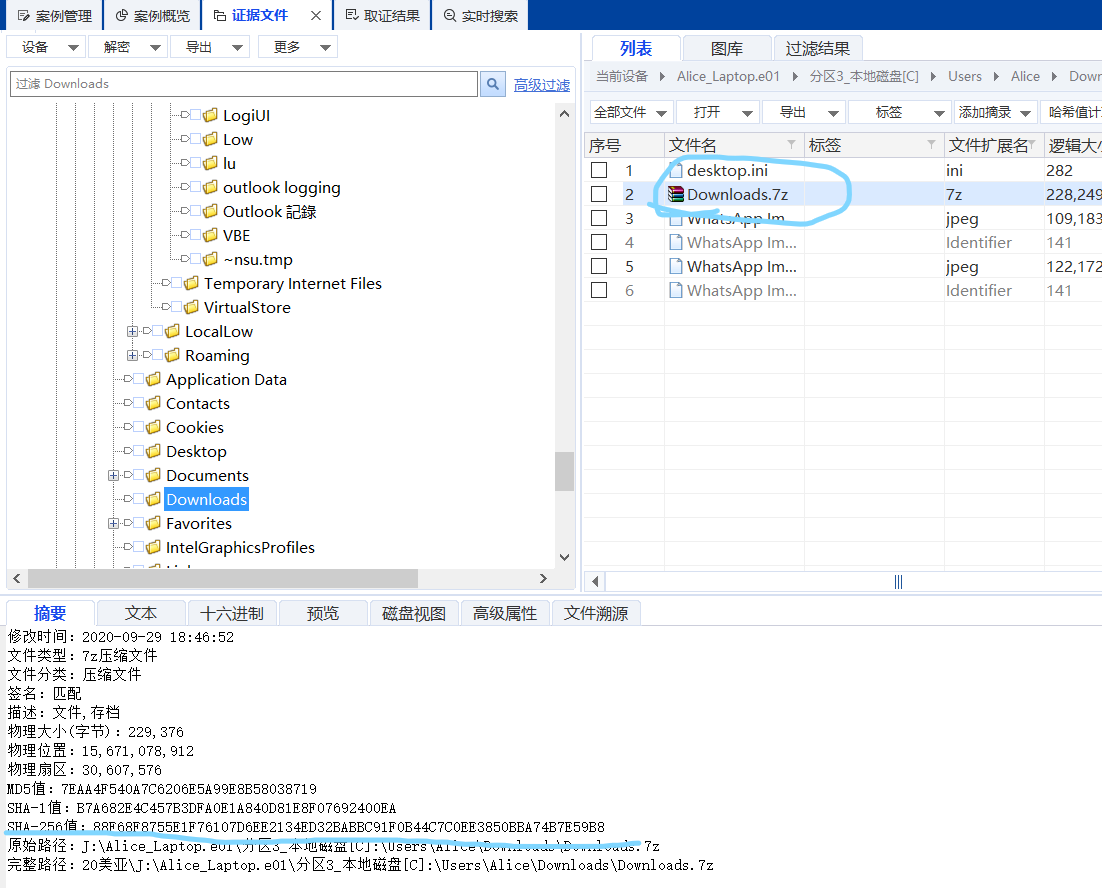Click folder tree scroll-down arrow
This screenshot has width=1102, height=888.
(564, 557)
